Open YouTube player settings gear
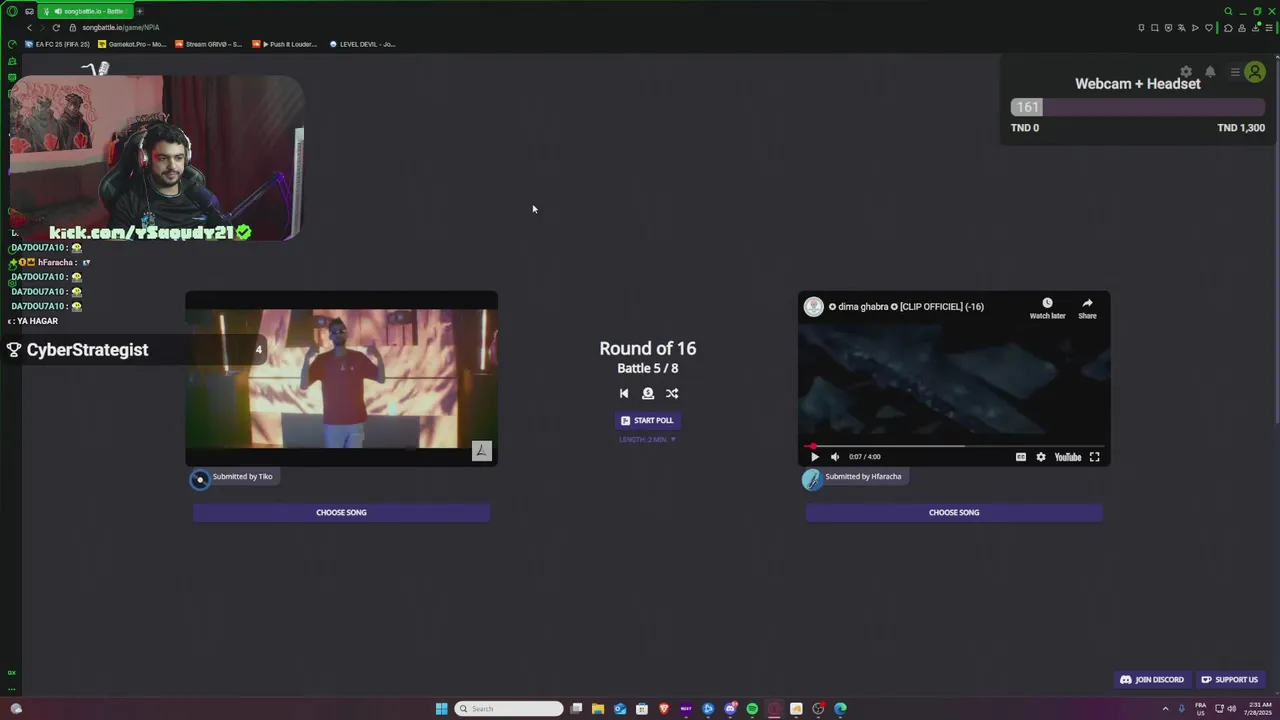Viewport: 1280px width, 720px height. [1041, 457]
